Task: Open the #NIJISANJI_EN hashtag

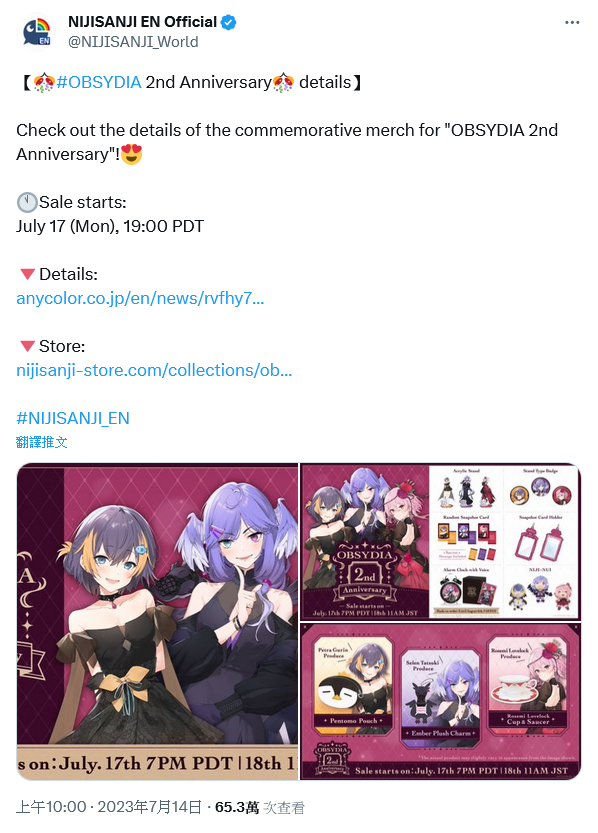Action: [x=73, y=418]
